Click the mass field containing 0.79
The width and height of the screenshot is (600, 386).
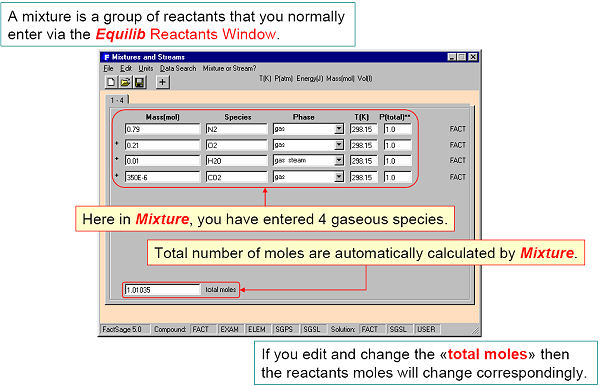163,129
